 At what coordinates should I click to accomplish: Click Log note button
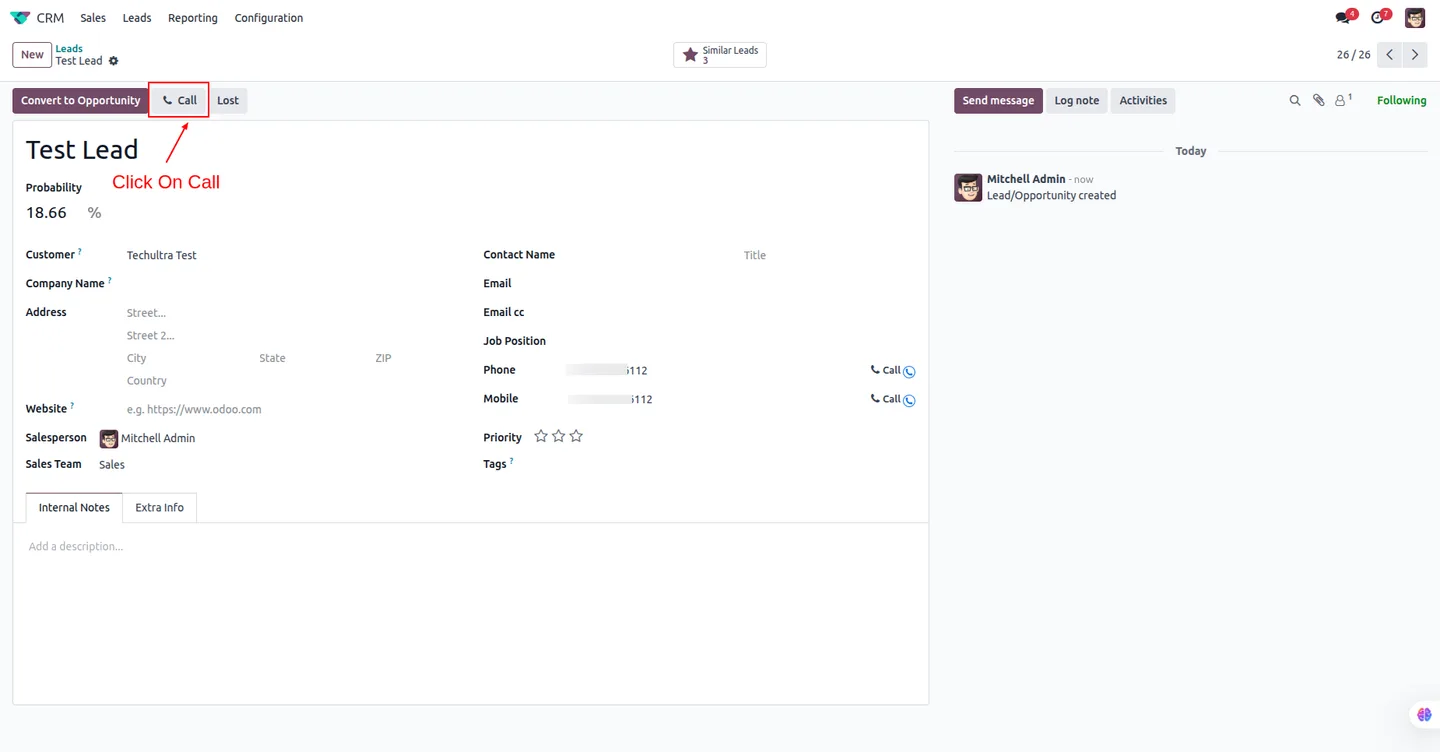tap(1077, 100)
